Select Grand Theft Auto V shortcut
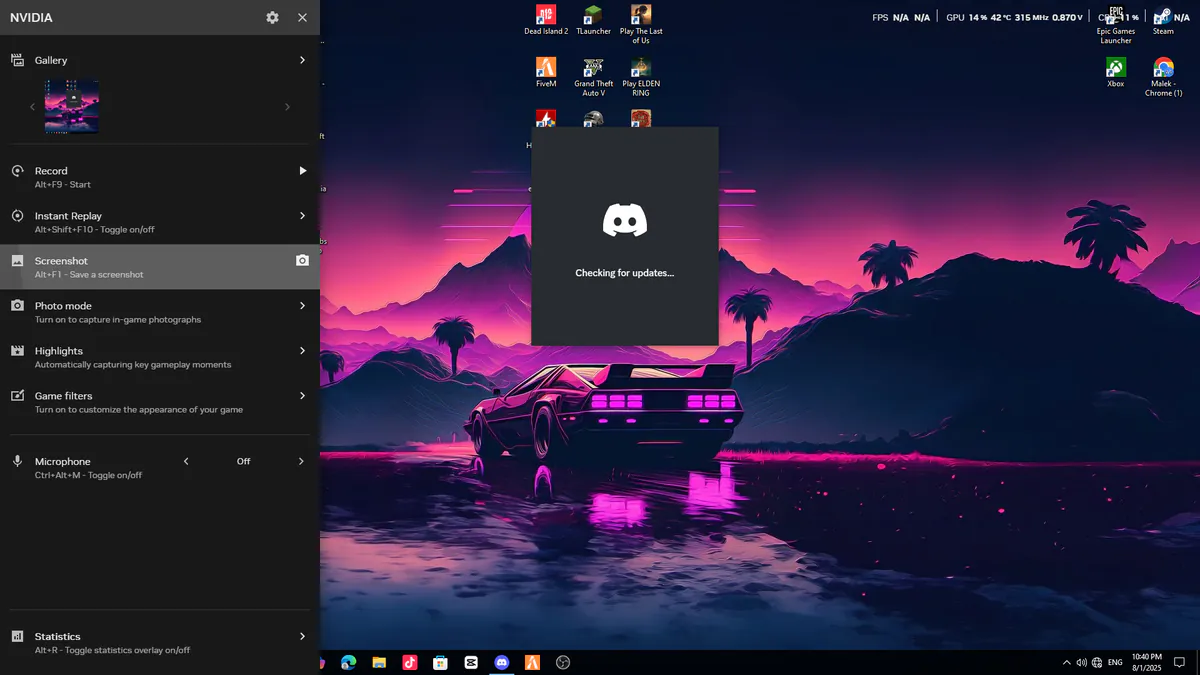The image size is (1200, 675). (593, 77)
